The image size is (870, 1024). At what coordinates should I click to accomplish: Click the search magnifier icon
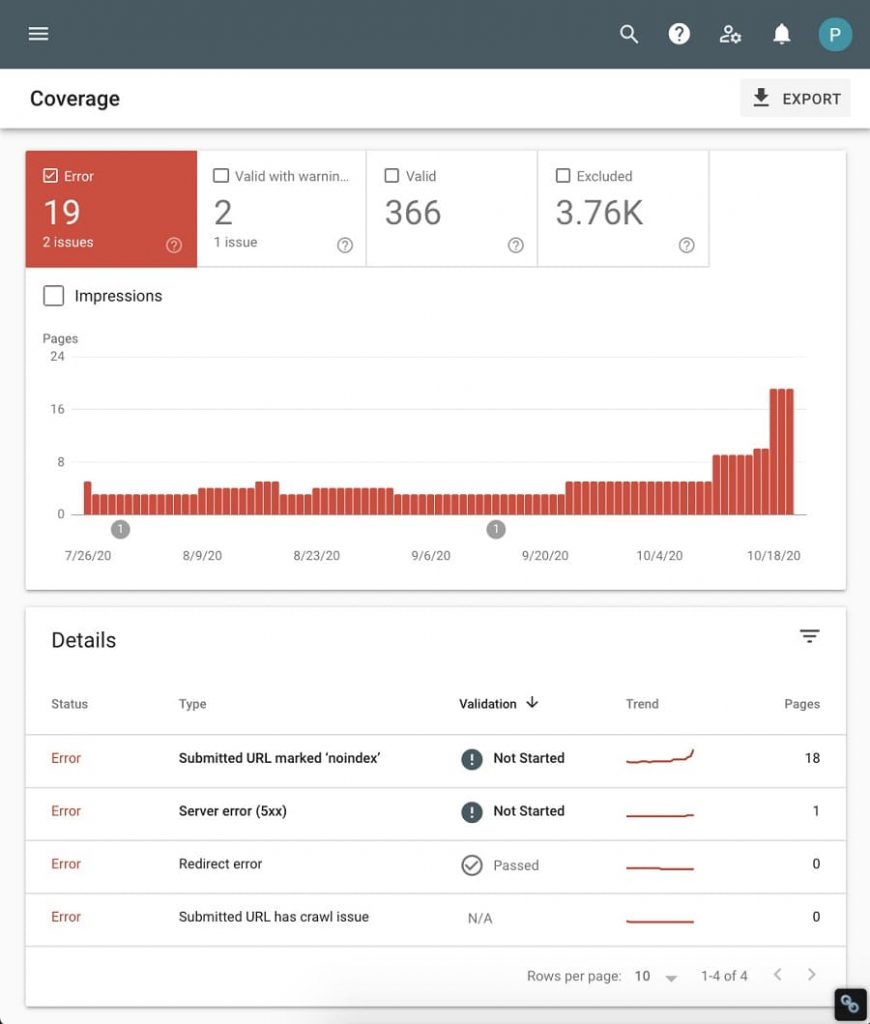point(629,34)
